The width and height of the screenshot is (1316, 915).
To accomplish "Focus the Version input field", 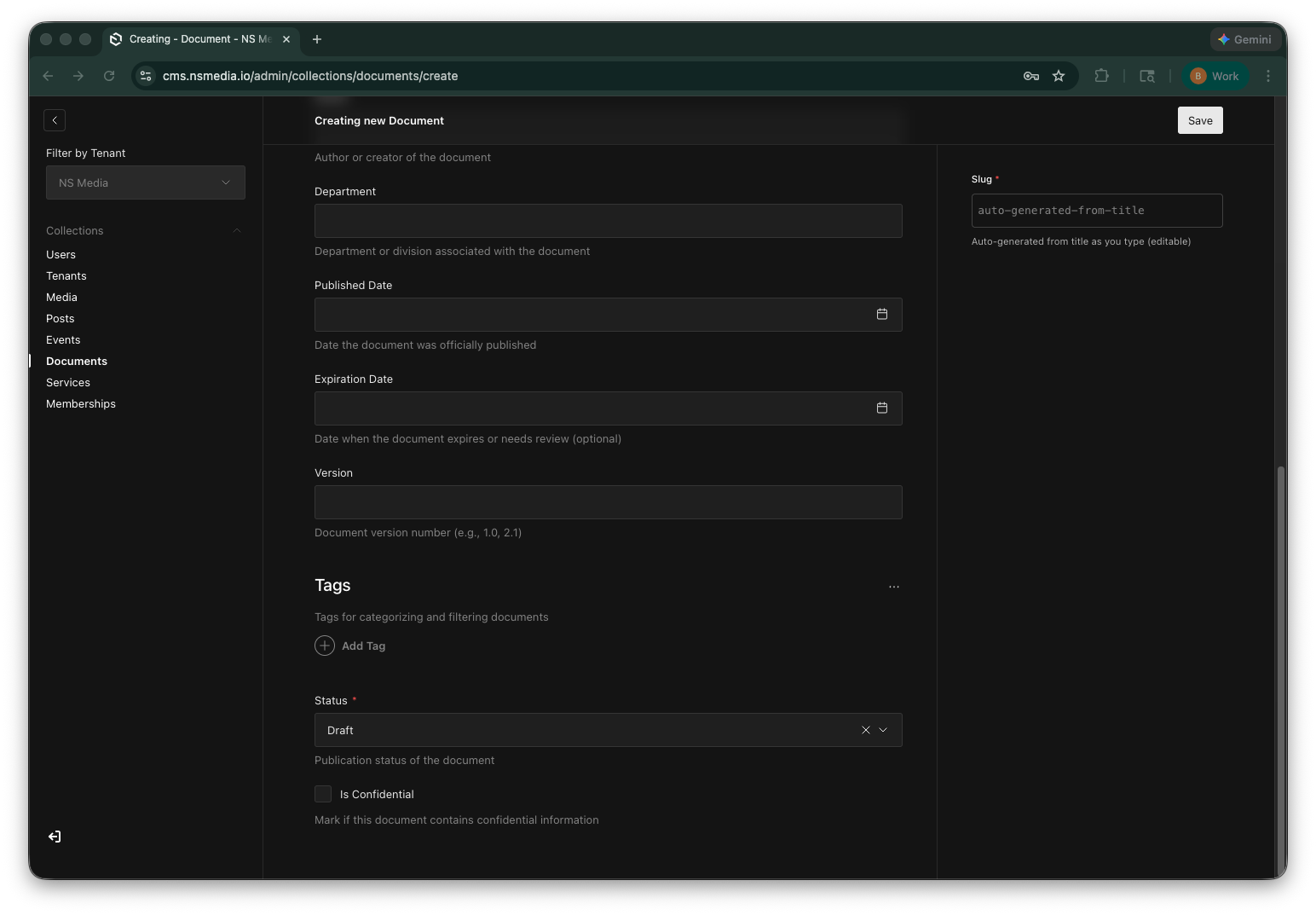I will tap(609, 502).
